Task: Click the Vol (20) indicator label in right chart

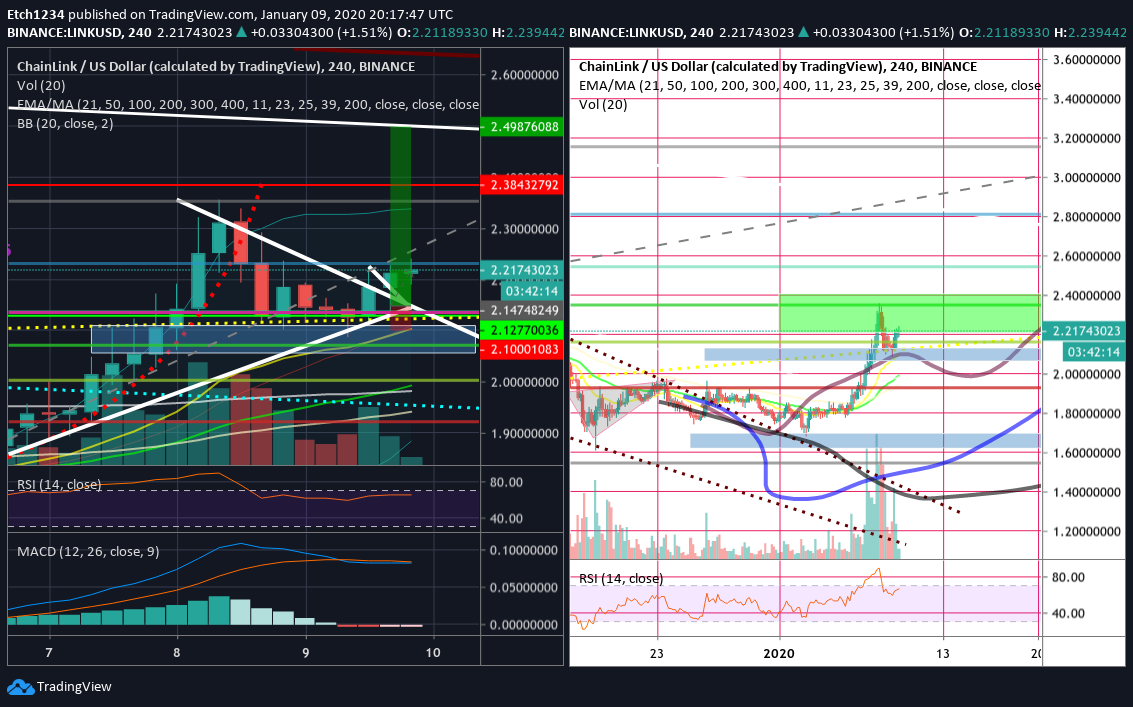Action: pyautogui.click(x=603, y=104)
